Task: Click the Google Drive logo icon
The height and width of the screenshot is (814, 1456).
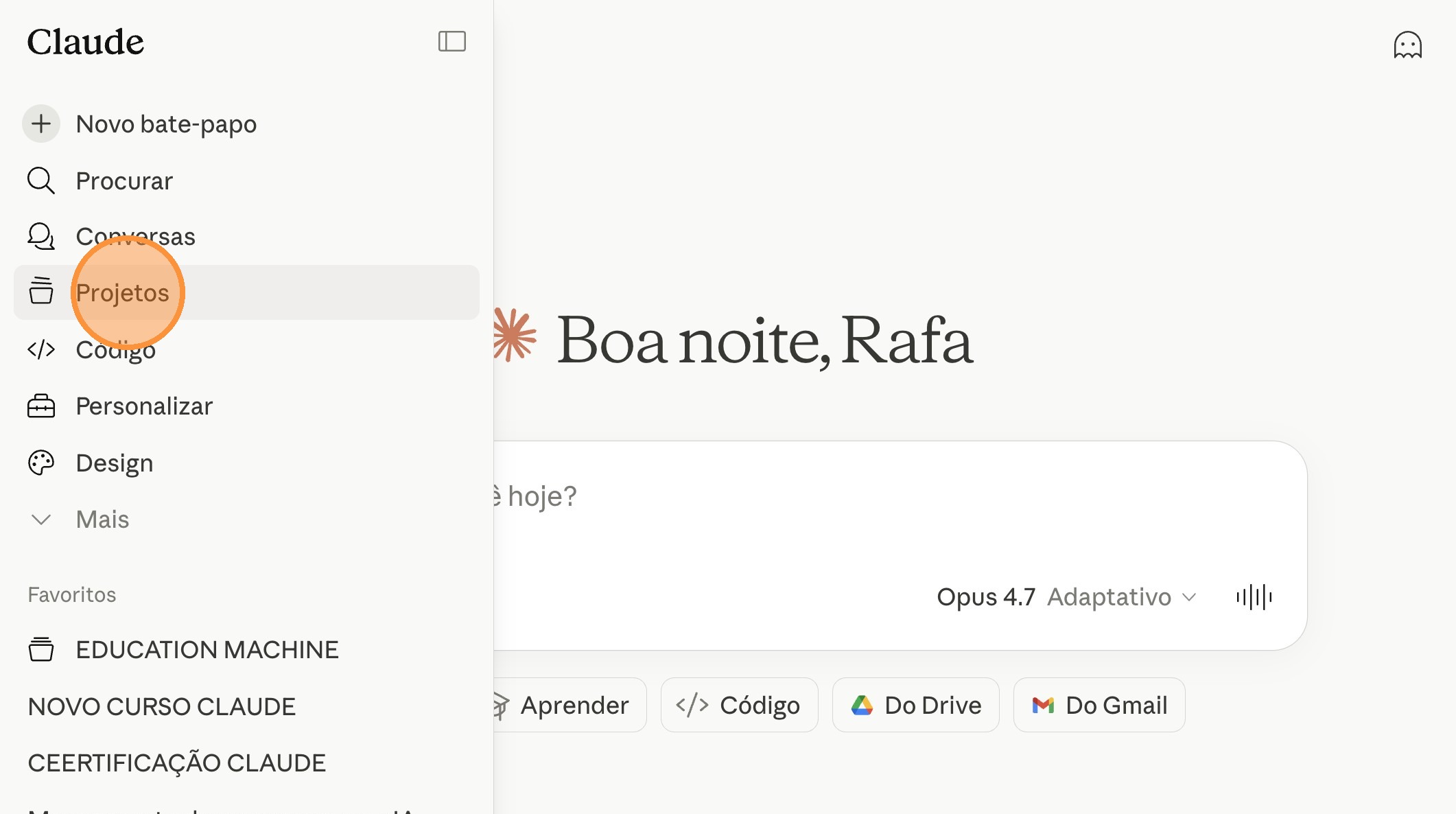Action: (x=862, y=705)
